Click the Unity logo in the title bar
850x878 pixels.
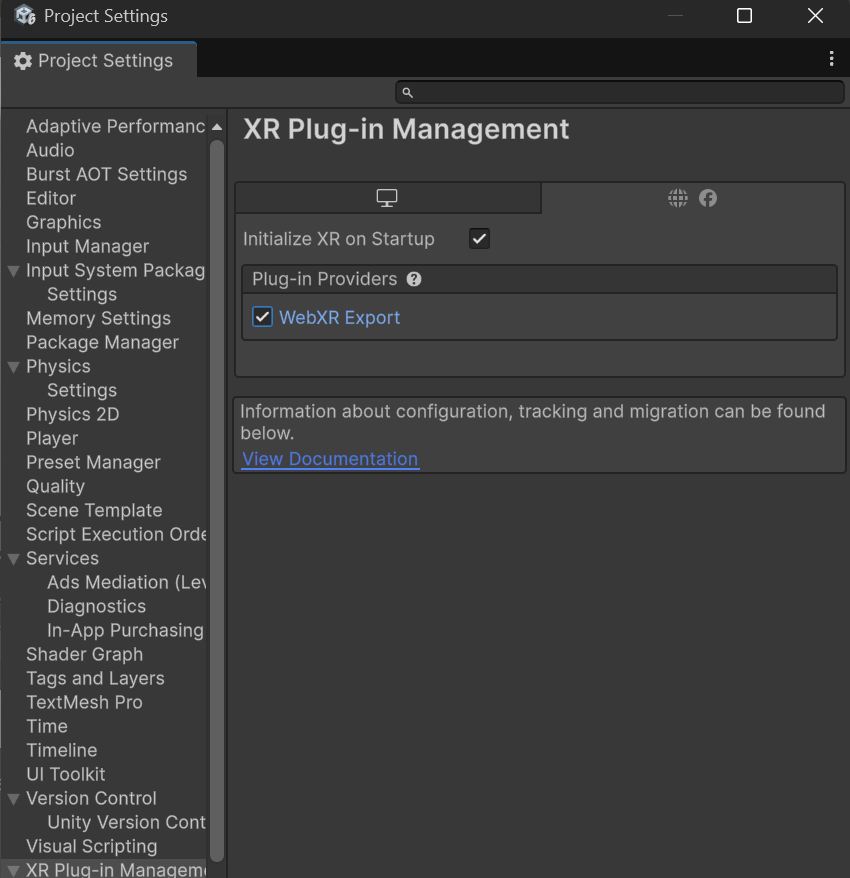[25, 16]
